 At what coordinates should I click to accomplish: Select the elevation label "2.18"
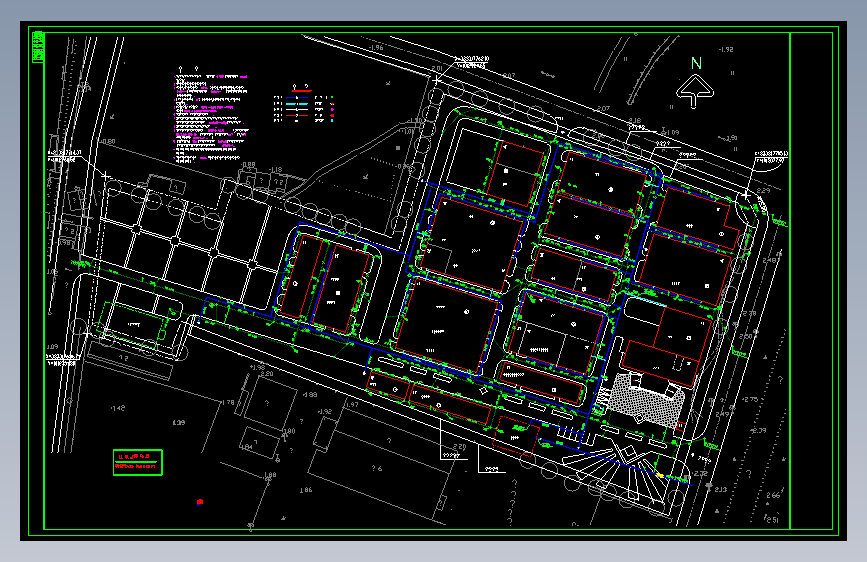(x=635, y=121)
